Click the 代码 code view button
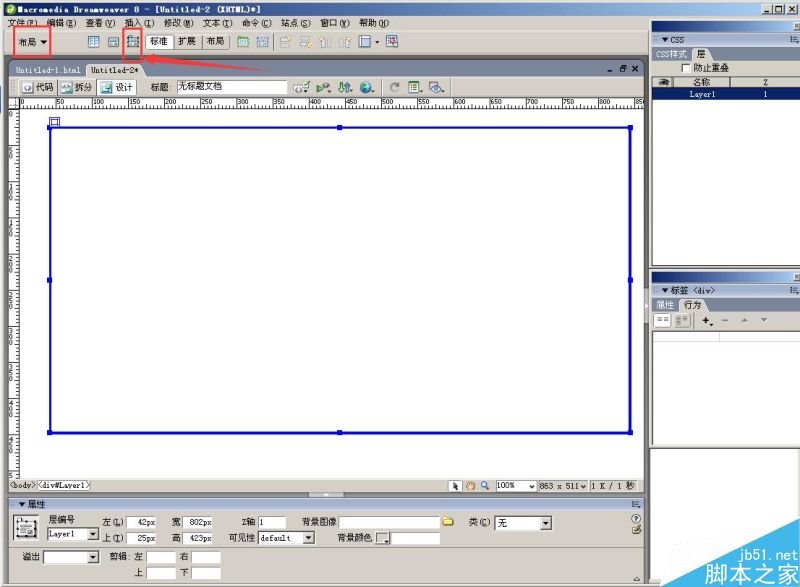 tap(38, 88)
